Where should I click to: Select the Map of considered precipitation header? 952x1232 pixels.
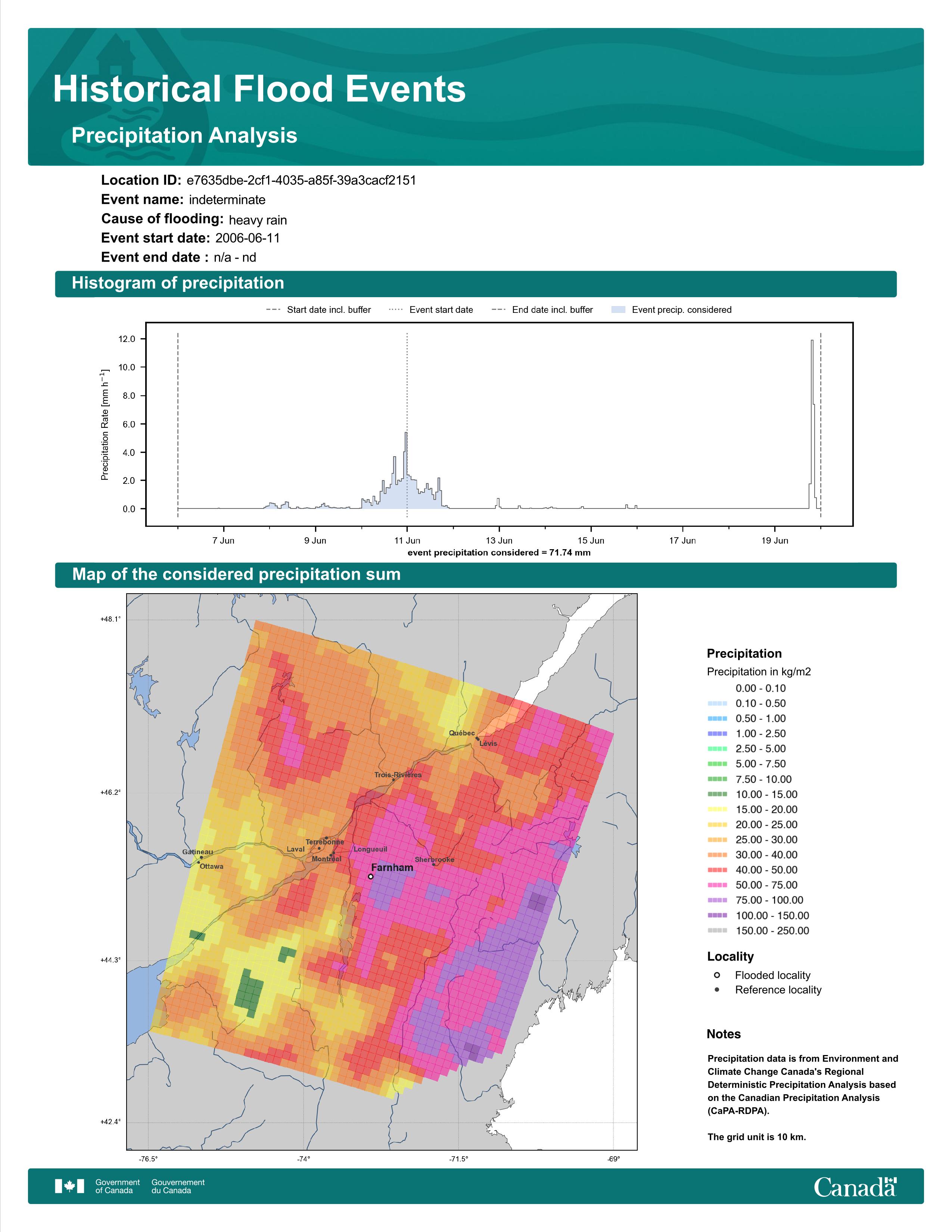click(236, 574)
